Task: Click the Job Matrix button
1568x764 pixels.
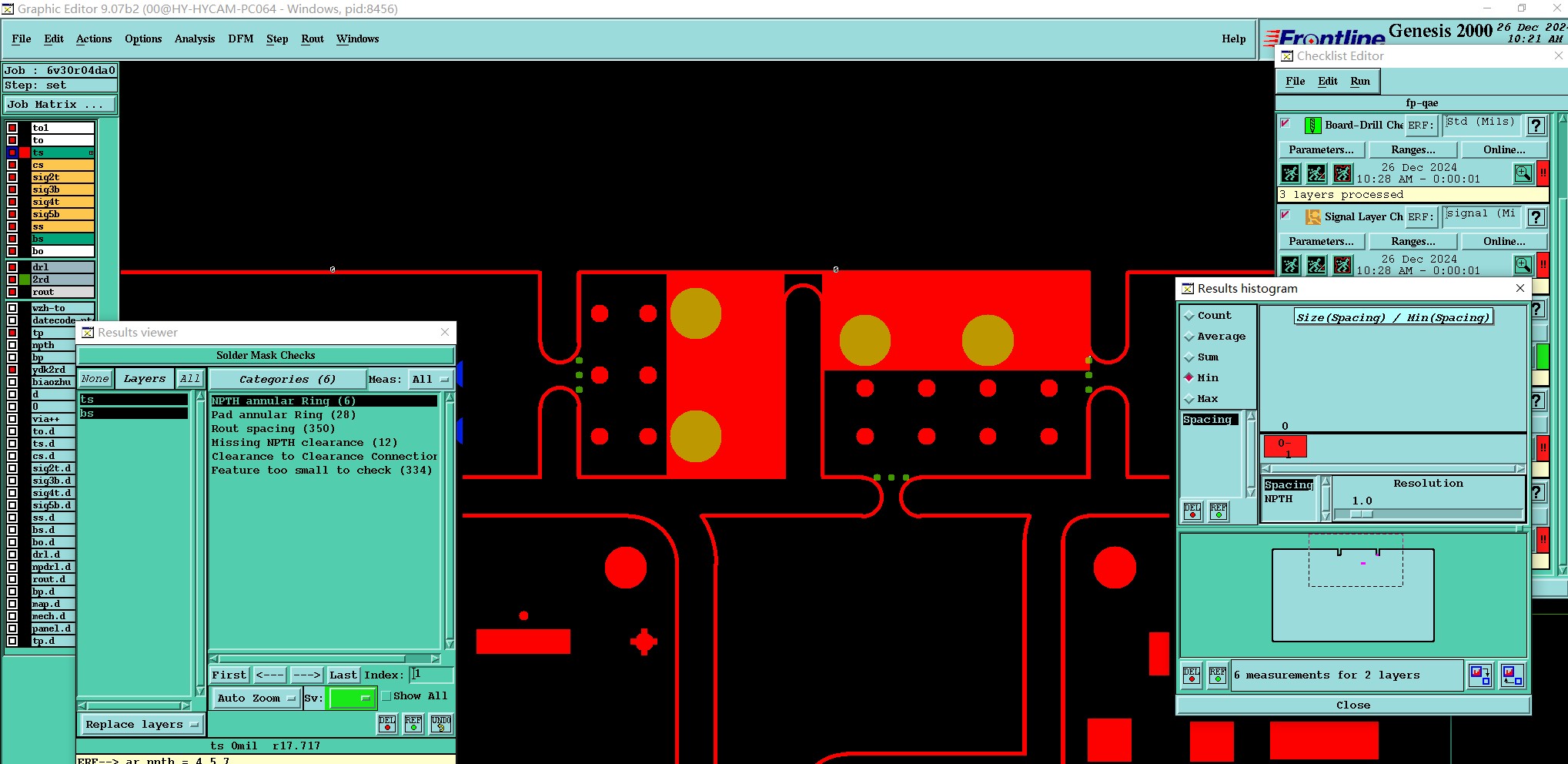Action: point(61,104)
